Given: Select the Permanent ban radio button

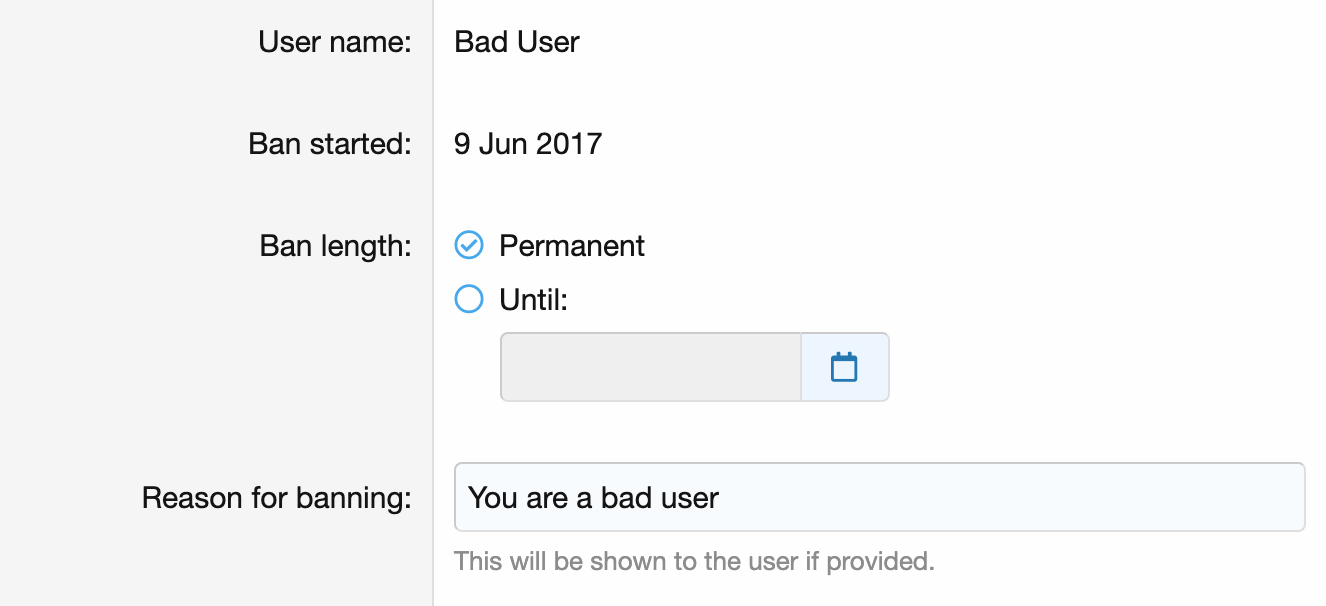Looking at the screenshot, I should pyautogui.click(x=469, y=245).
